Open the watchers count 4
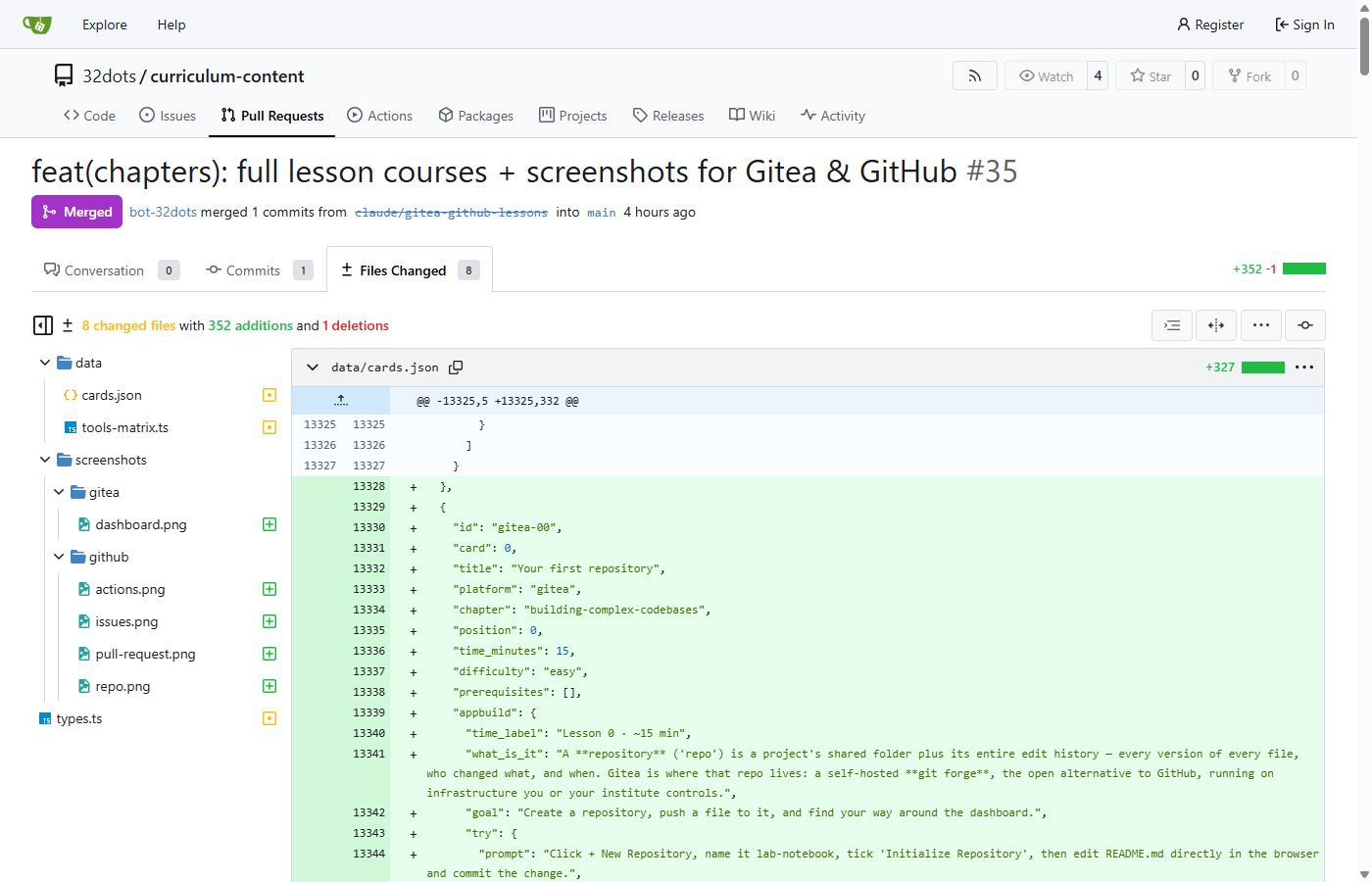Viewport: 1372px width, 882px height. pyautogui.click(x=1098, y=75)
